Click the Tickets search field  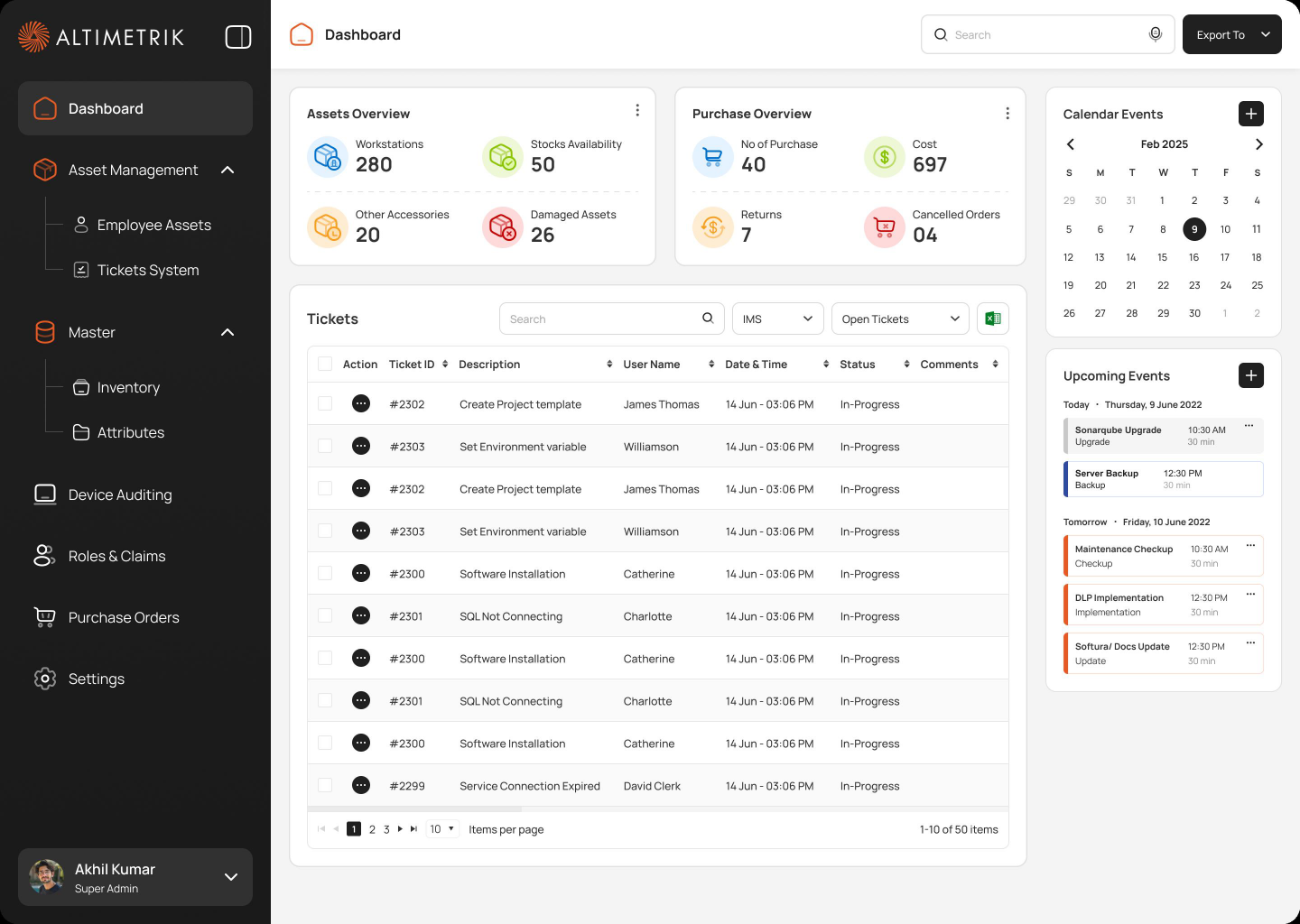[612, 319]
